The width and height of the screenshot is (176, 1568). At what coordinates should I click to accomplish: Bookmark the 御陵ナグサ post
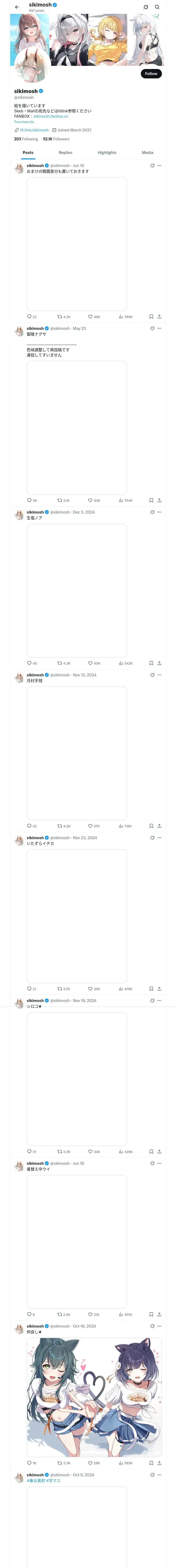151,500
